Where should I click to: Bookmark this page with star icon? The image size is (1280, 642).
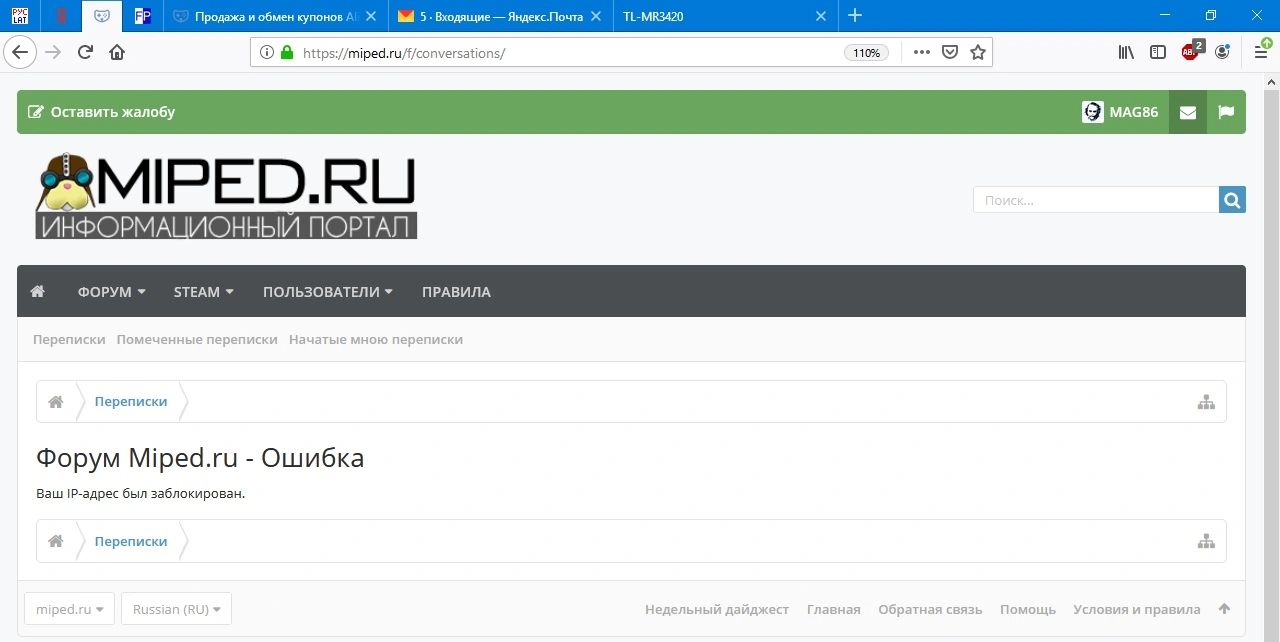click(x=978, y=53)
